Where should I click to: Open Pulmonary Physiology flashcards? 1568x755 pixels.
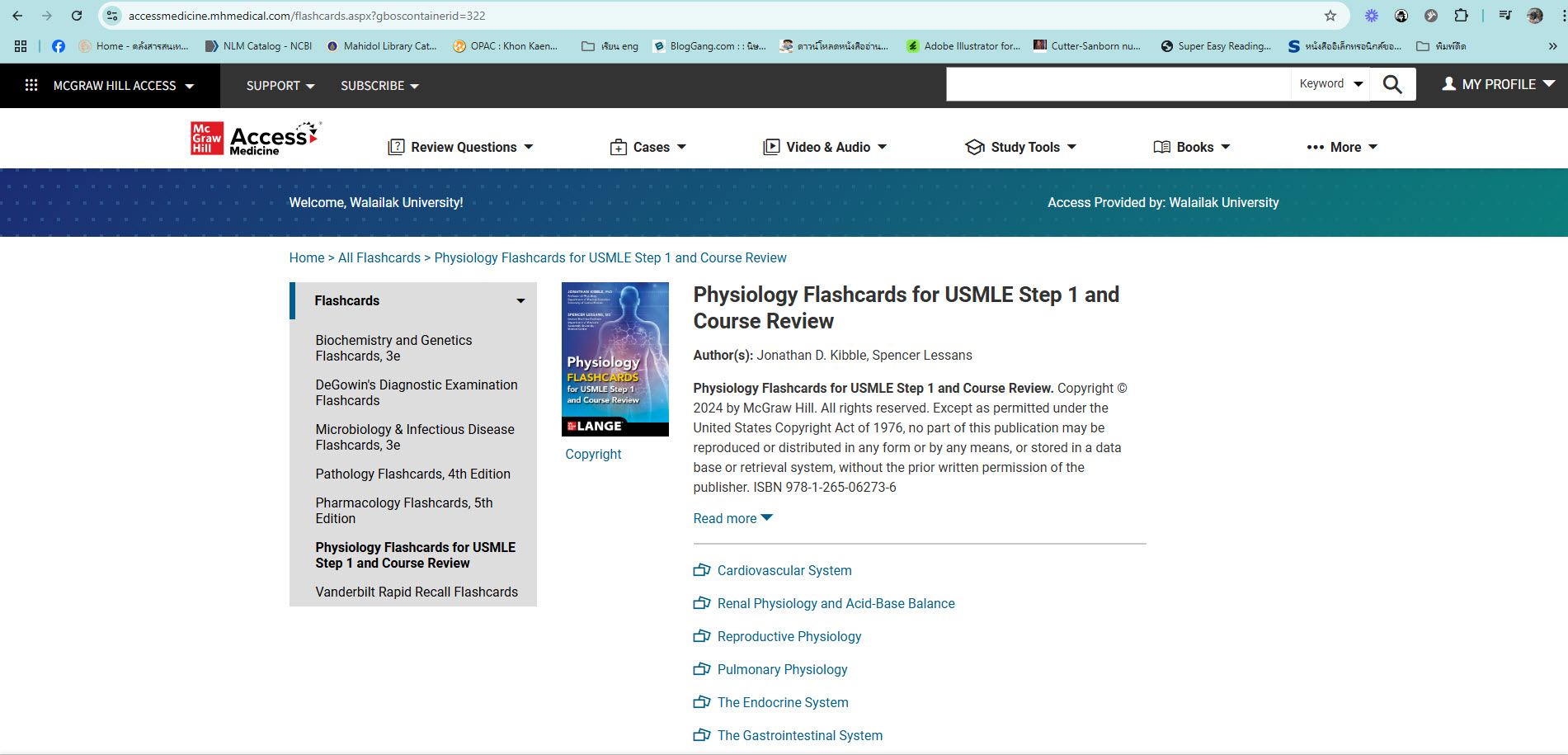pyautogui.click(x=783, y=669)
